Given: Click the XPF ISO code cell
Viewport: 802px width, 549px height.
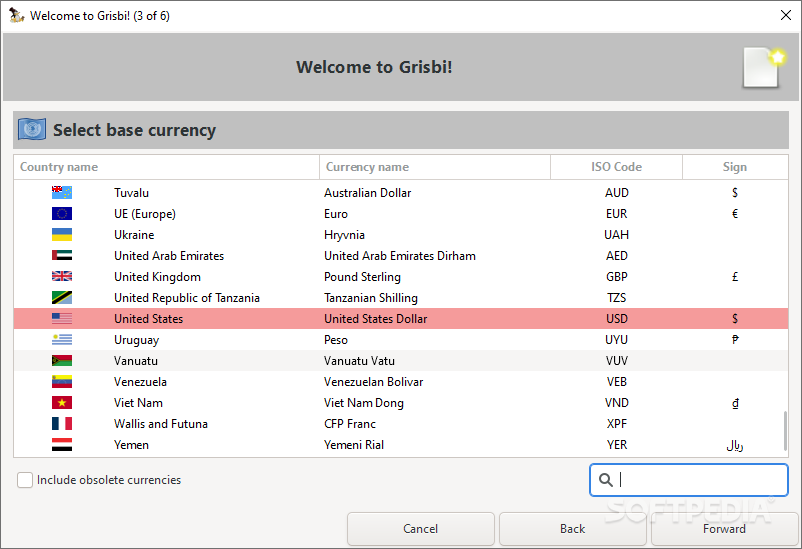Looking at the screenshot, I should [616, 424].
